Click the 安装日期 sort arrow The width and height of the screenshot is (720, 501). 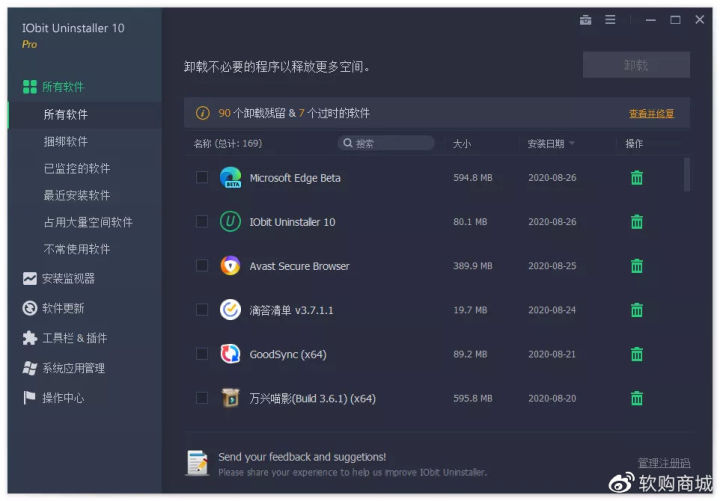(572, 143)
